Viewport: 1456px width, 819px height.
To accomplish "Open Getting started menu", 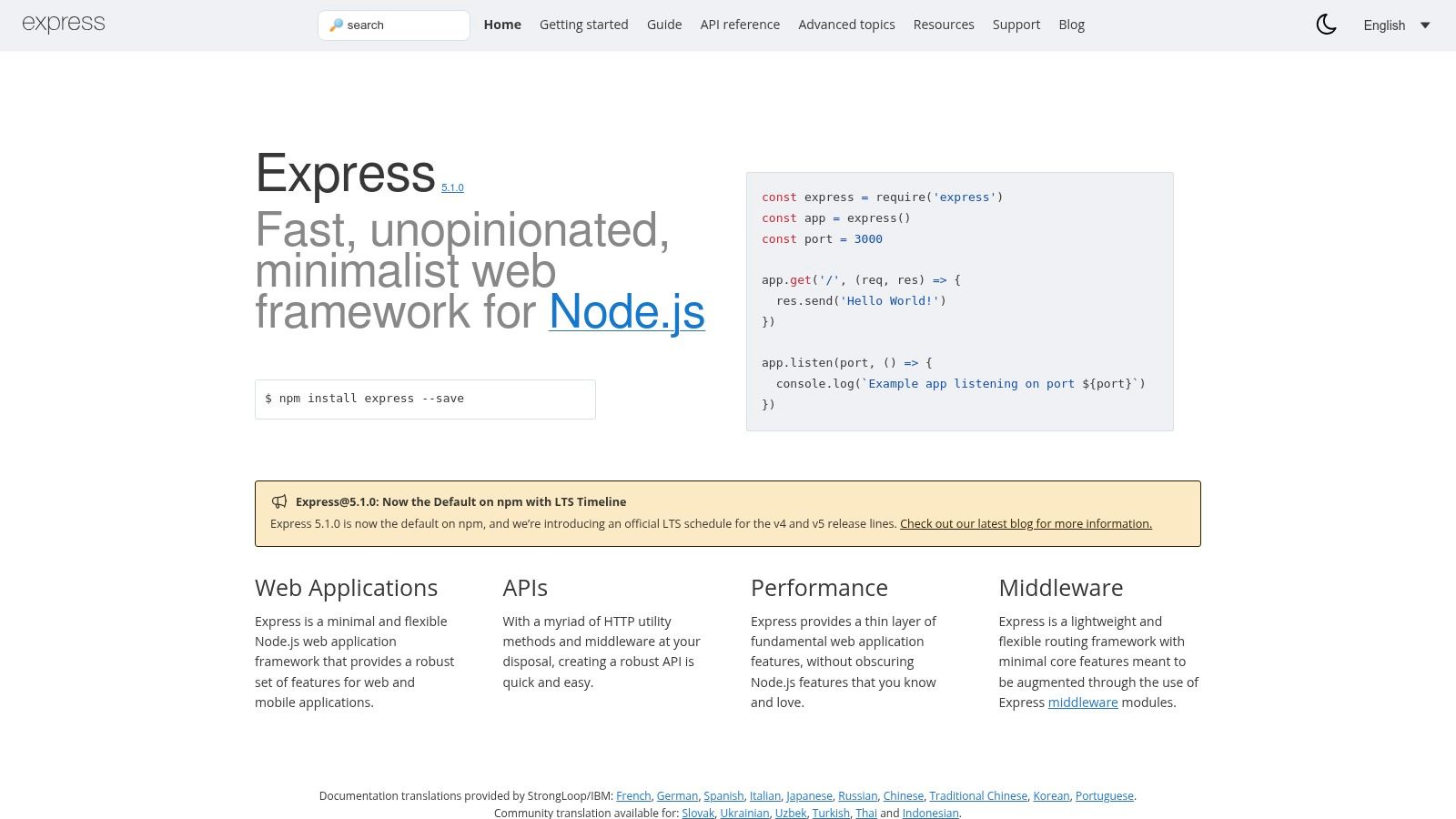I will 584,25.
